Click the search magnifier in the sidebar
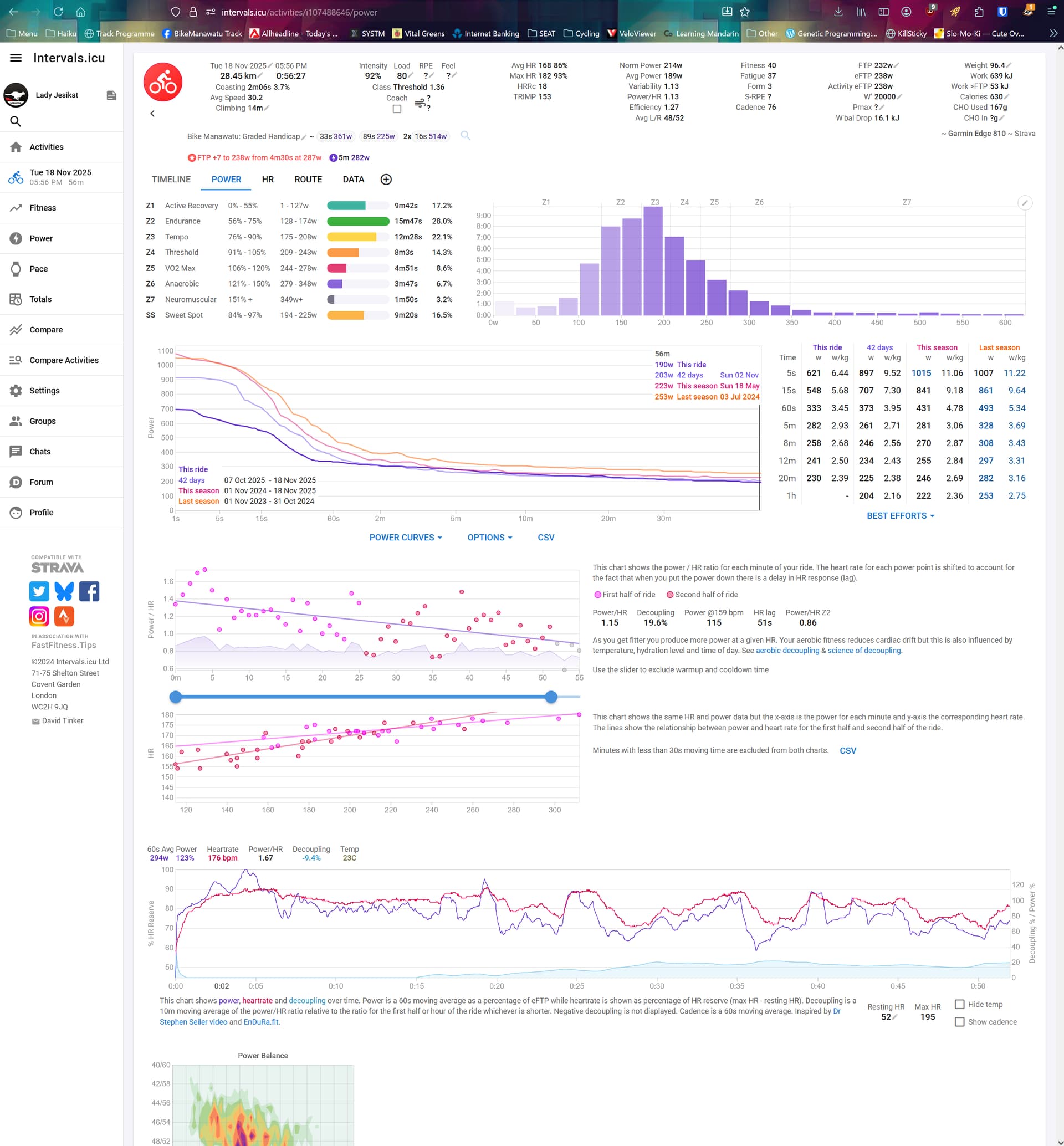 point(16,121)
